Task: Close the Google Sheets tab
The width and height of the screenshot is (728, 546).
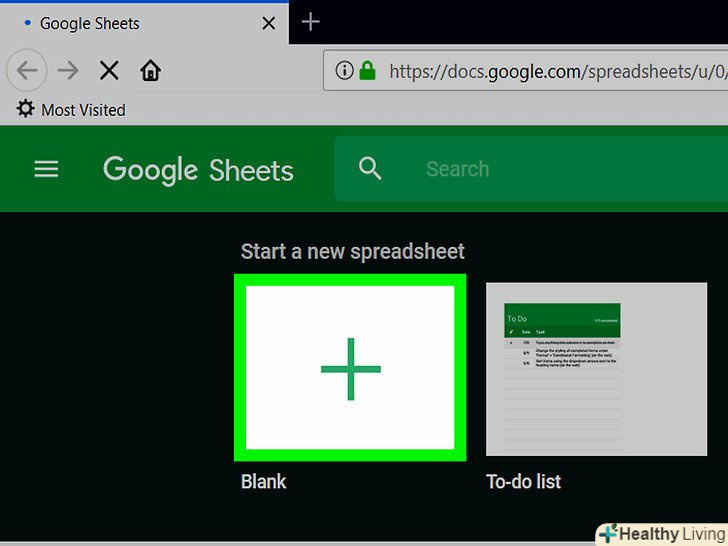Action: pos(268,23)
